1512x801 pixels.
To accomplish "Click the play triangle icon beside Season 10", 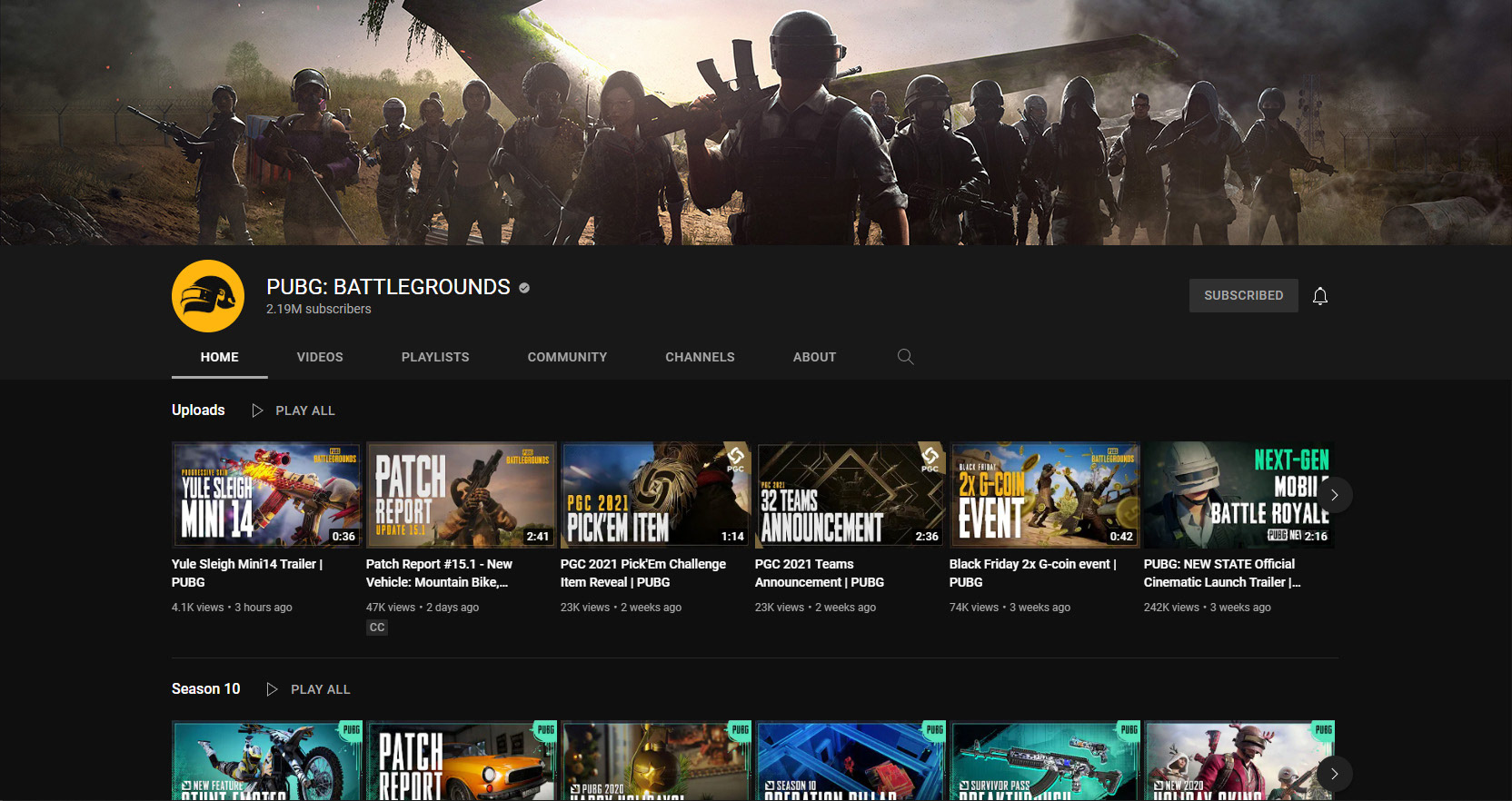I will tap(272, 689).
